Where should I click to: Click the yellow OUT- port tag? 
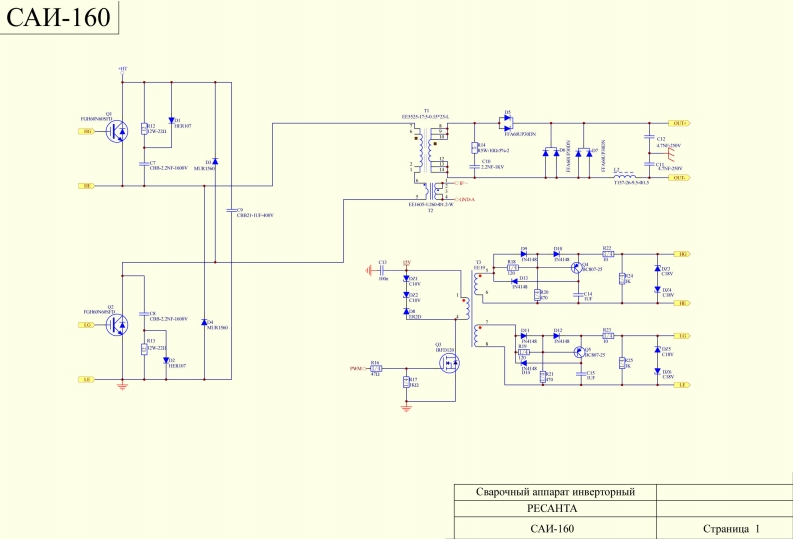679,177
